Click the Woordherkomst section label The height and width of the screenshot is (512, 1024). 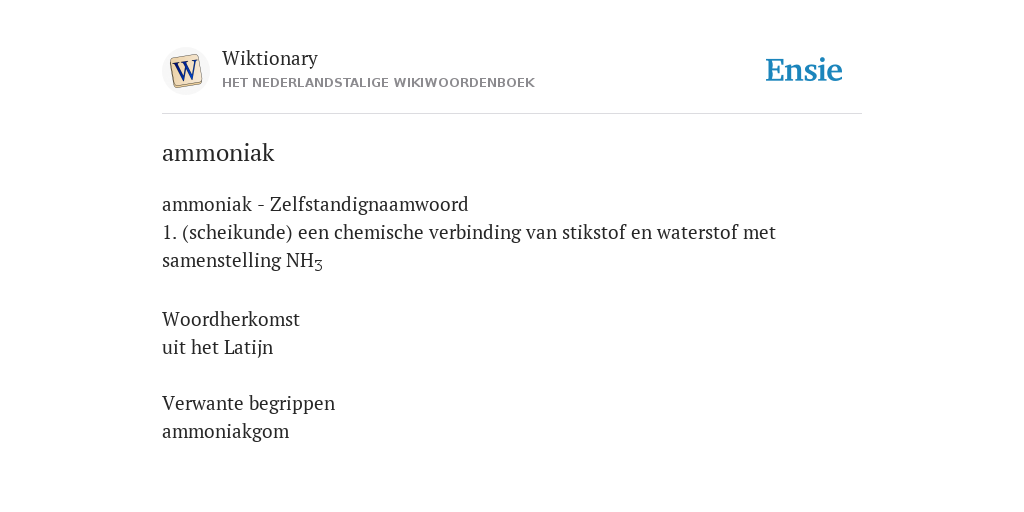click(x=231, y=319)
